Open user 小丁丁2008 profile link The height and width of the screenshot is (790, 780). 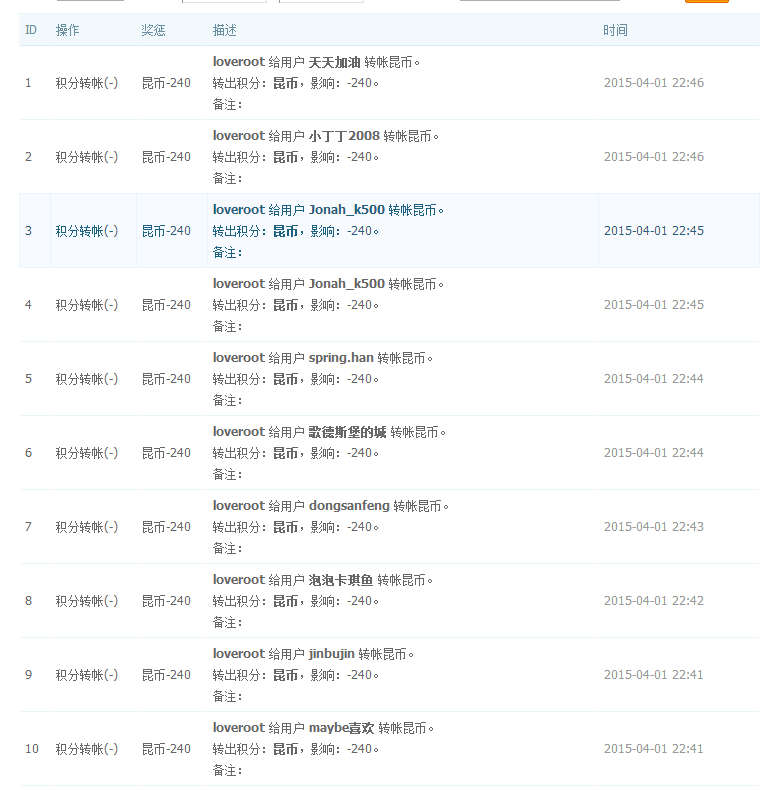(344, 136)
